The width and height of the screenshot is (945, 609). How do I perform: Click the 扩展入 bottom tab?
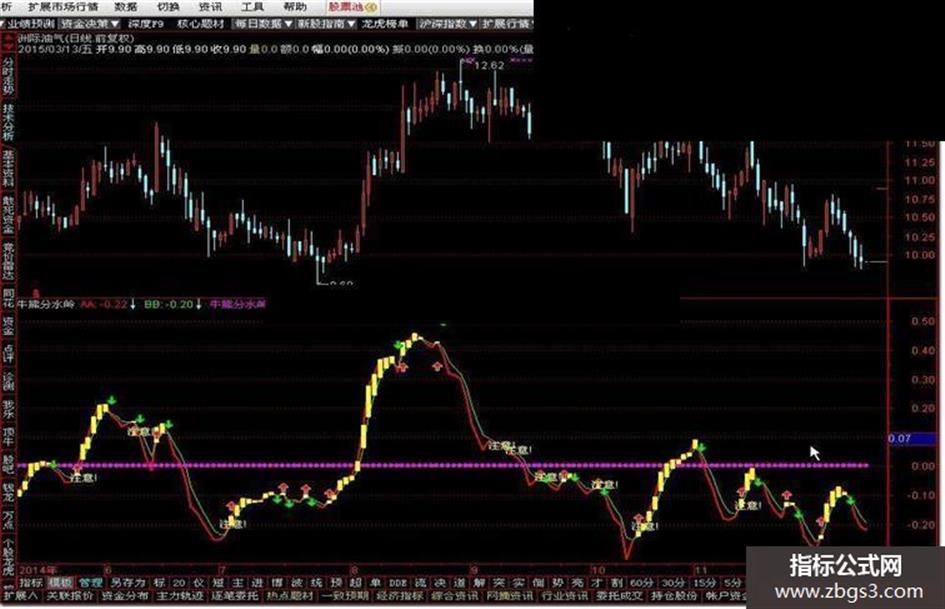coord(20,596)
